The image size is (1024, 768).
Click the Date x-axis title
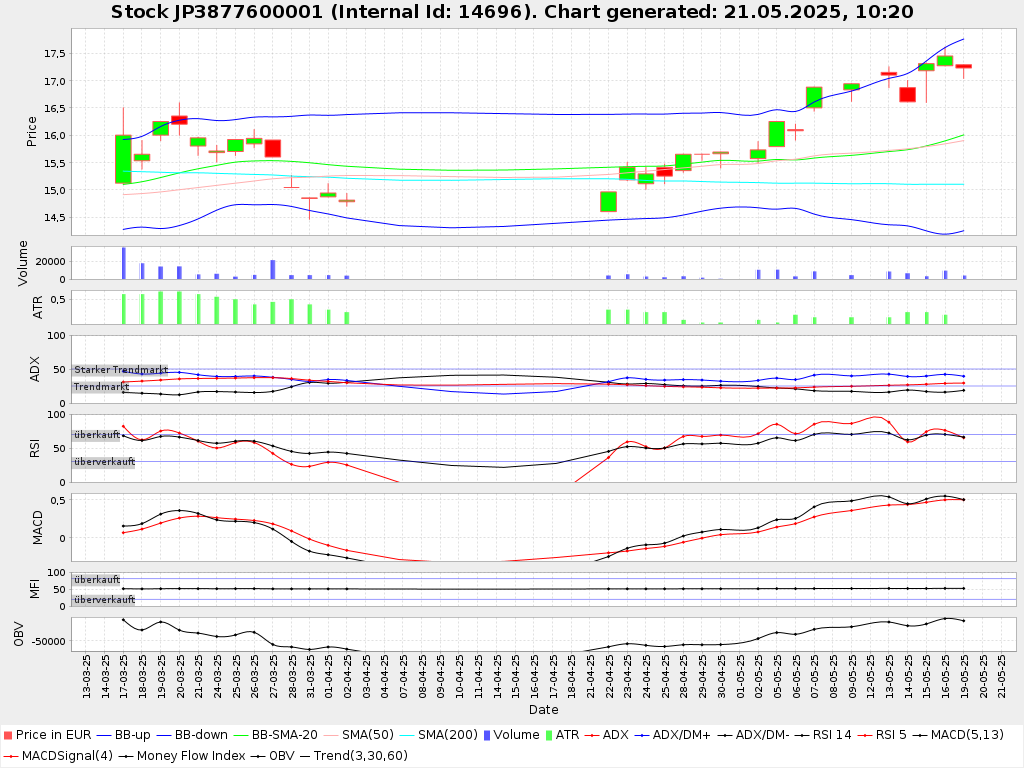pos(543,709)
